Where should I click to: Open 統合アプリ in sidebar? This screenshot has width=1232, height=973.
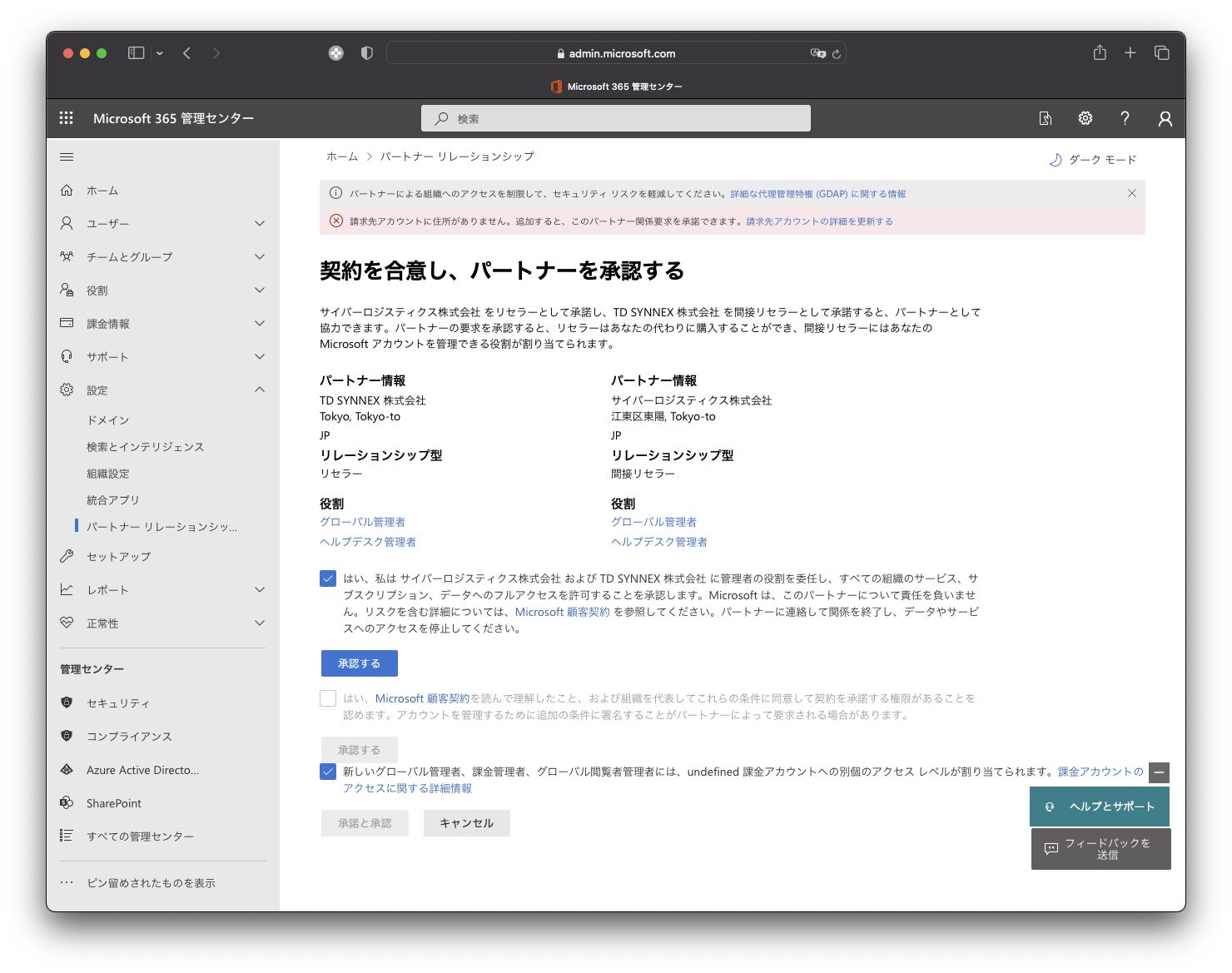coord(113,500)
